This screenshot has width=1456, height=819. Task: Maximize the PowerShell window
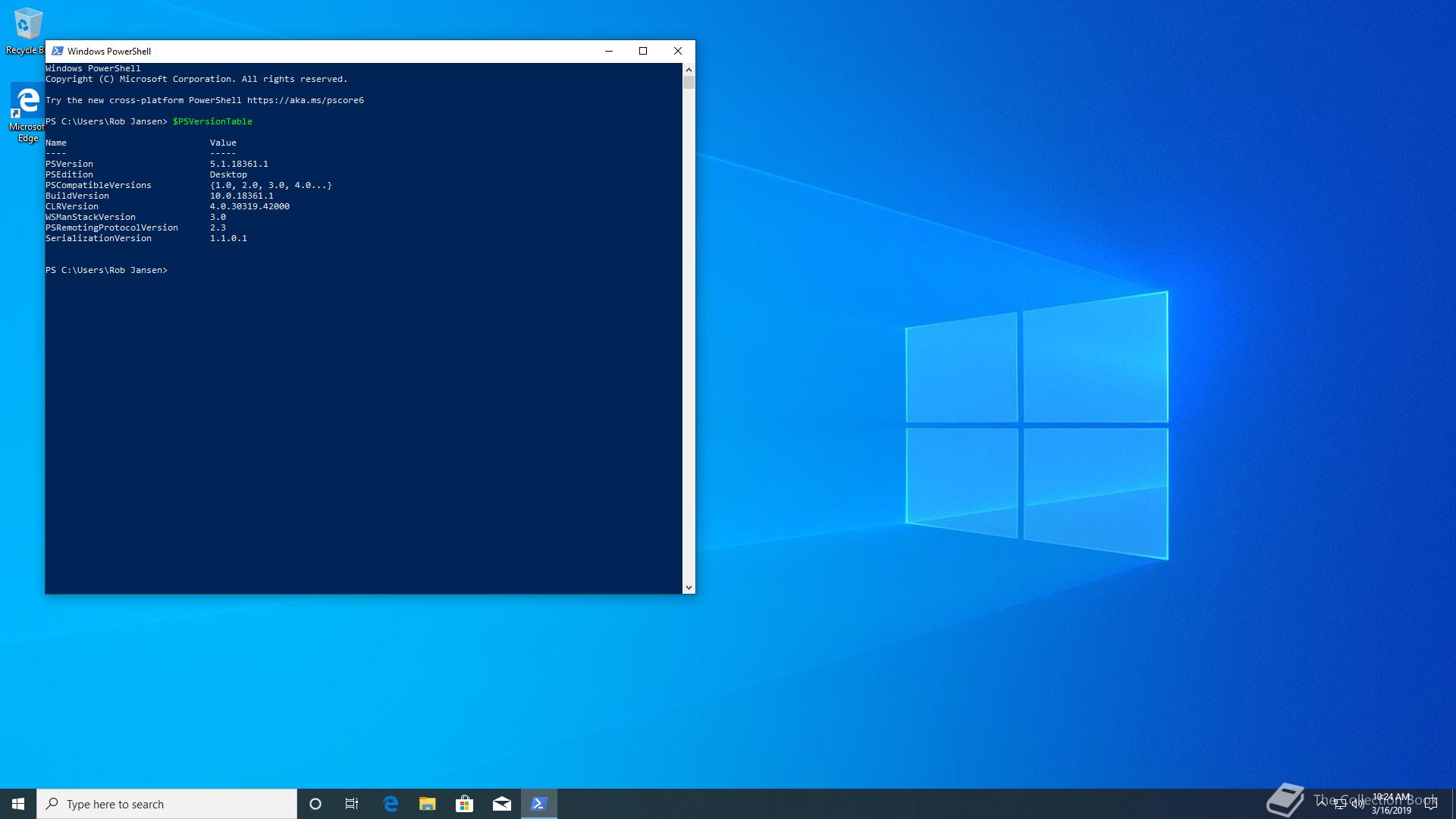[x=643, y=51]
